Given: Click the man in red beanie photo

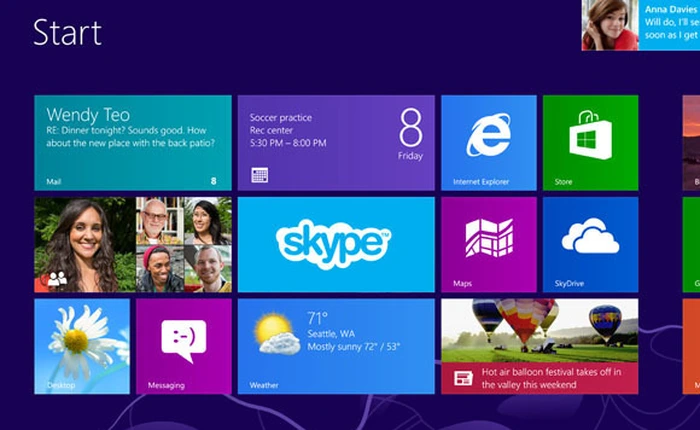Looking at the screenshot, I should coord(159,269).
